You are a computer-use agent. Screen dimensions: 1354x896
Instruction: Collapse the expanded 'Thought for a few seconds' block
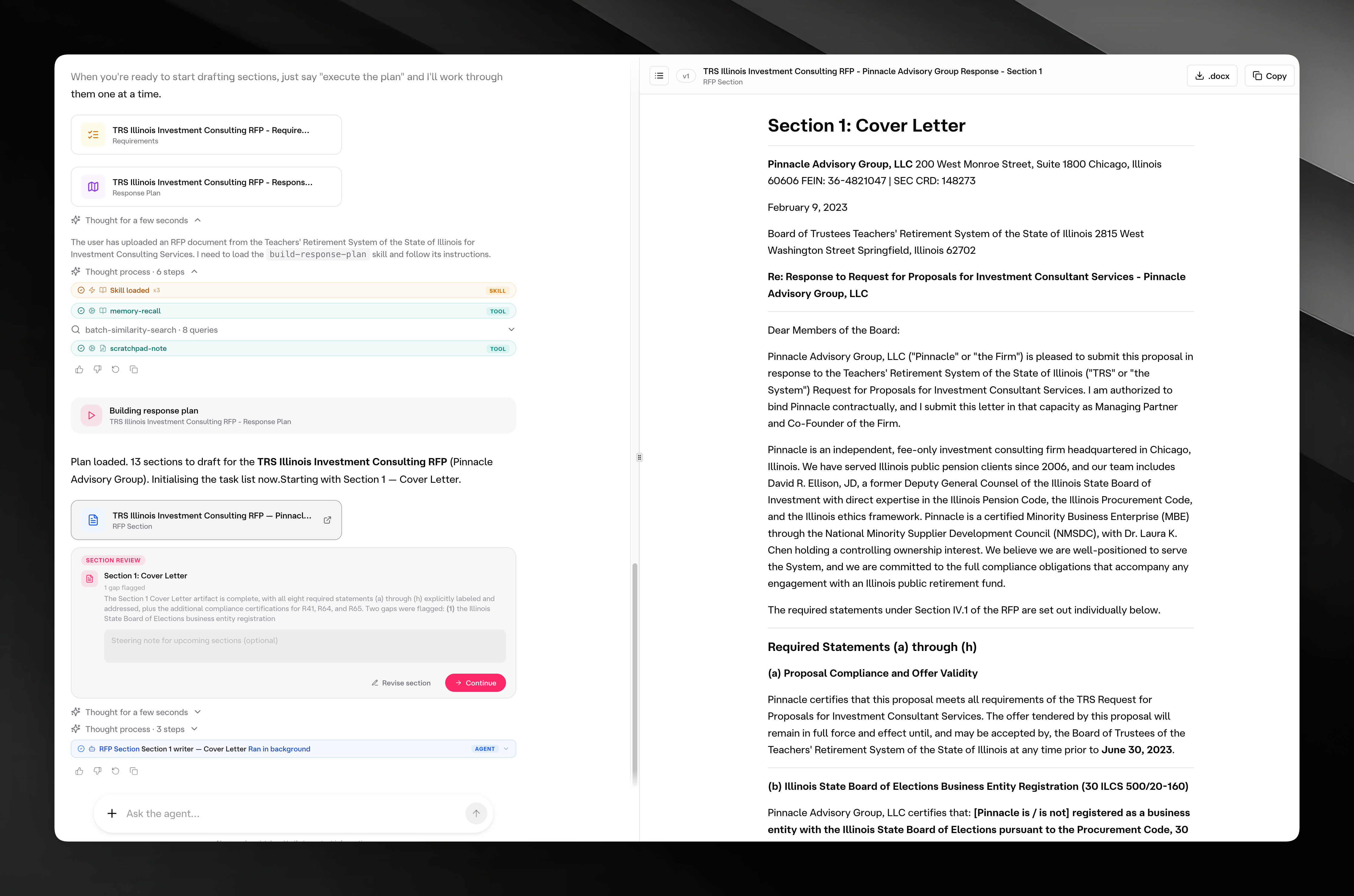[x=198, y=221]
